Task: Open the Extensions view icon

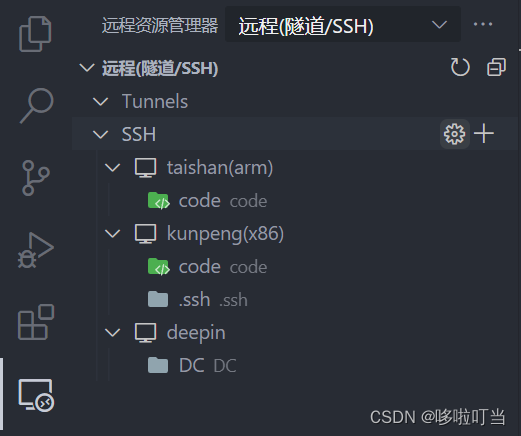Action: 36,322
